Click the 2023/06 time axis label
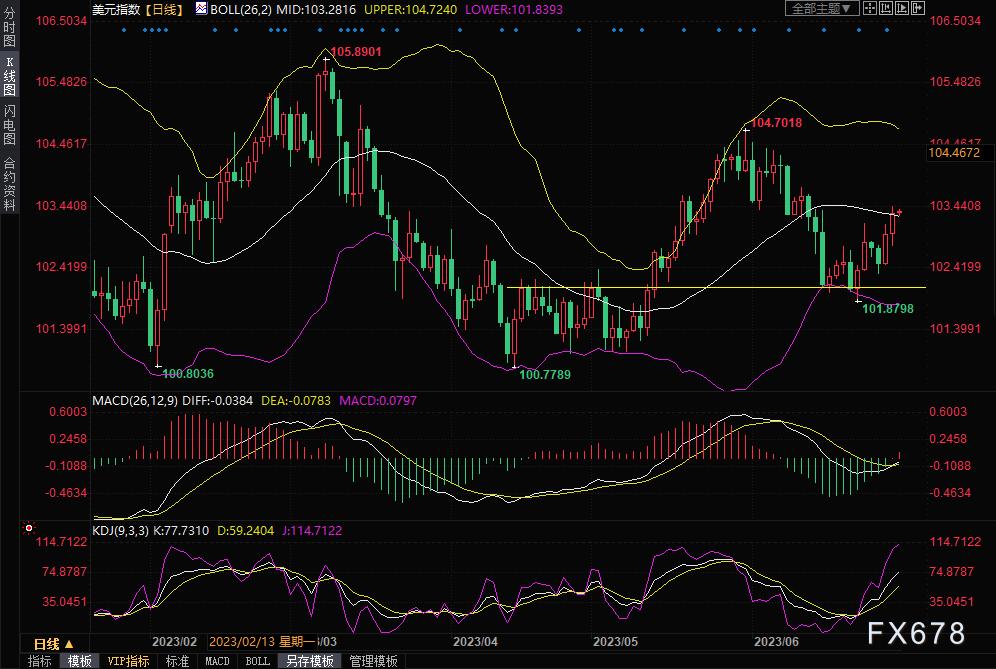The image size is (996, 669). 776,642
